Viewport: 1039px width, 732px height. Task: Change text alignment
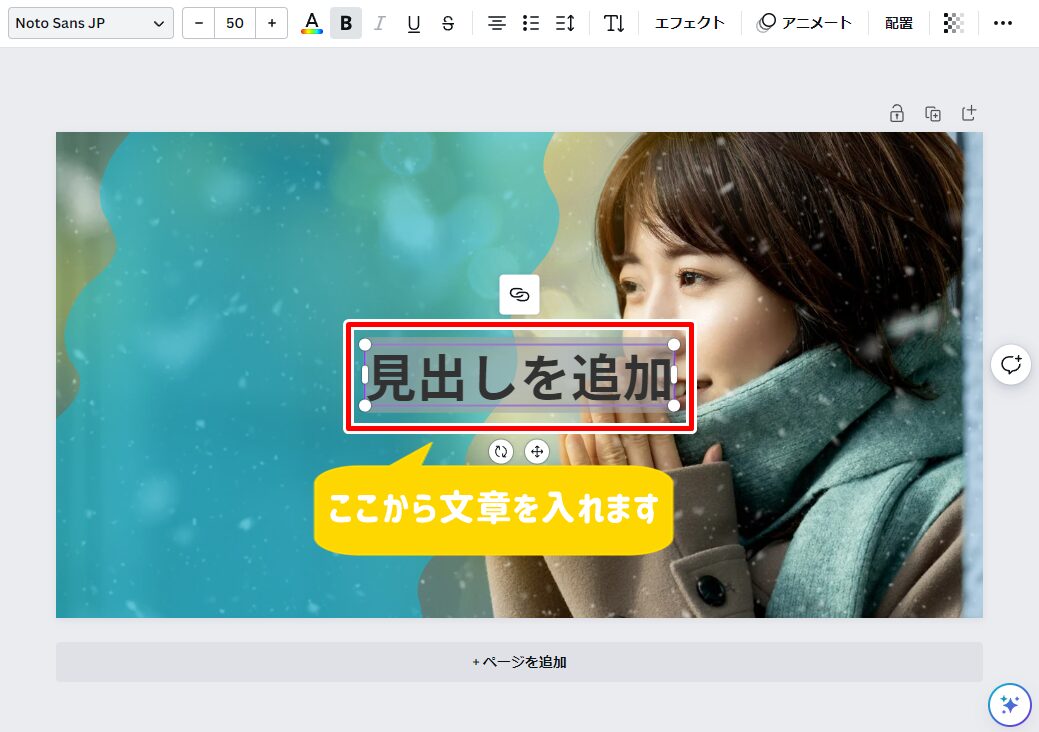click(496, 23)
